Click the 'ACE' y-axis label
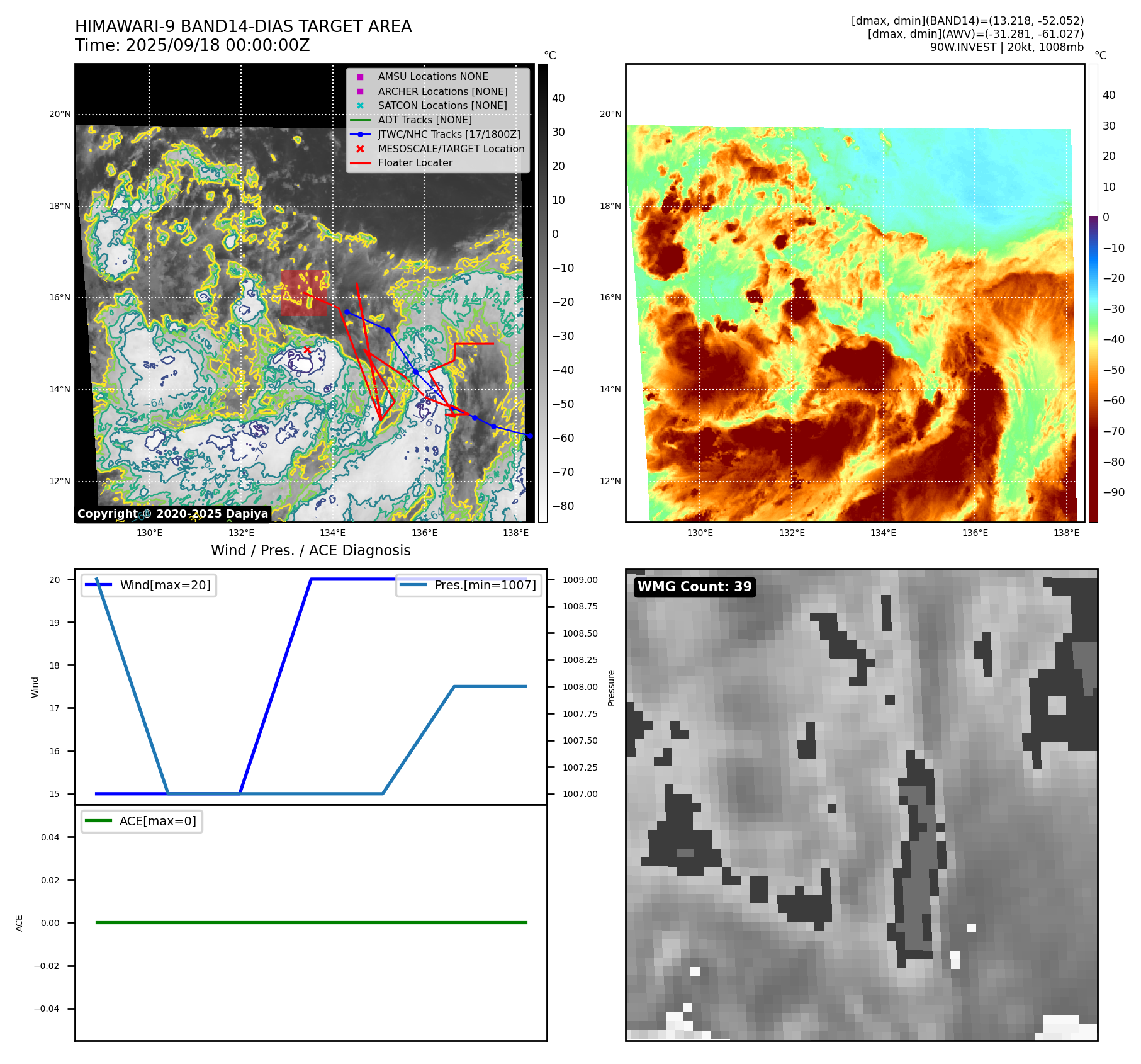Screen dimensions: 1141x1064 coord(19,924)
